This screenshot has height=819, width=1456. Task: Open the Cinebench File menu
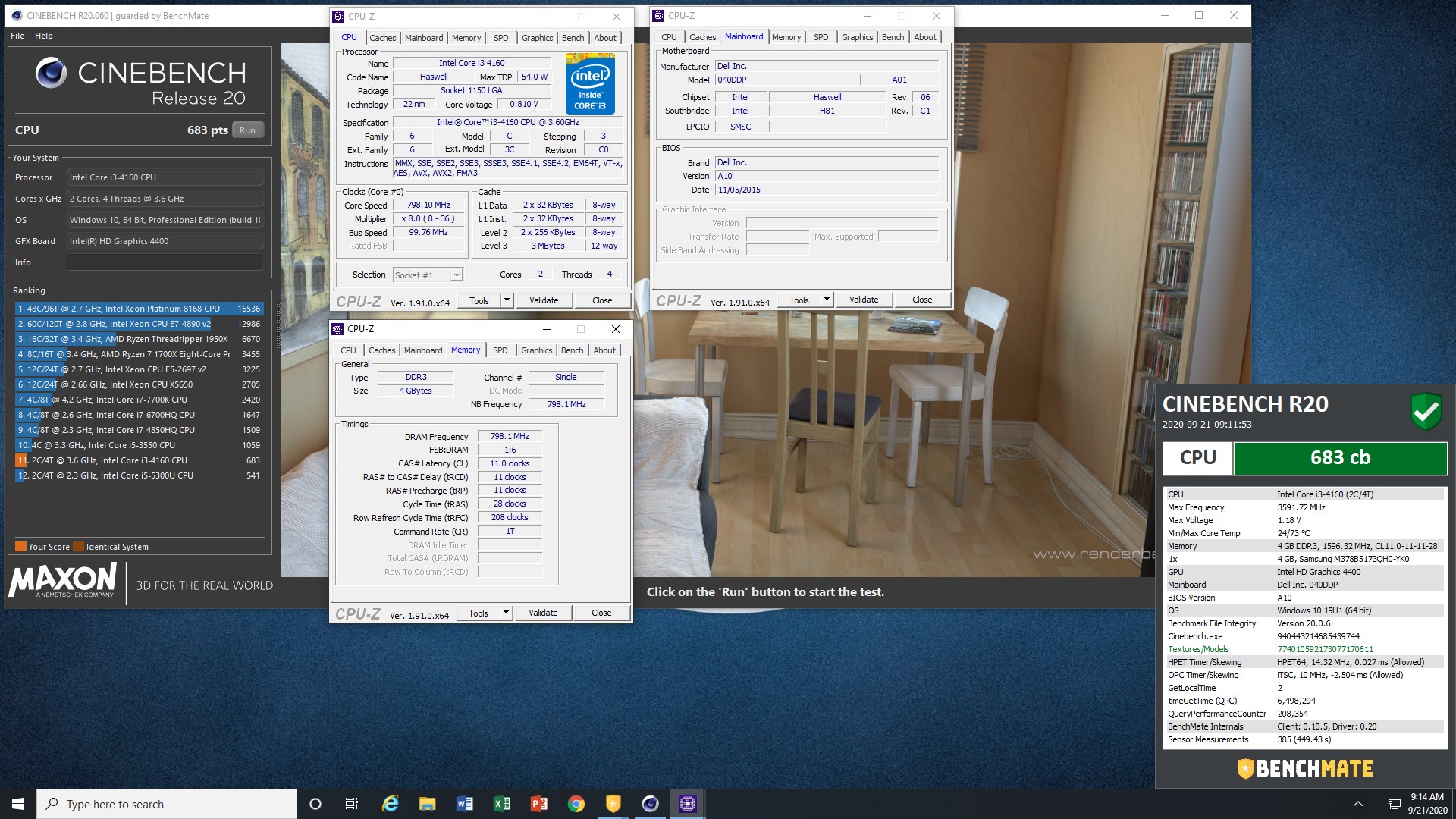click(x=17, y=36)
